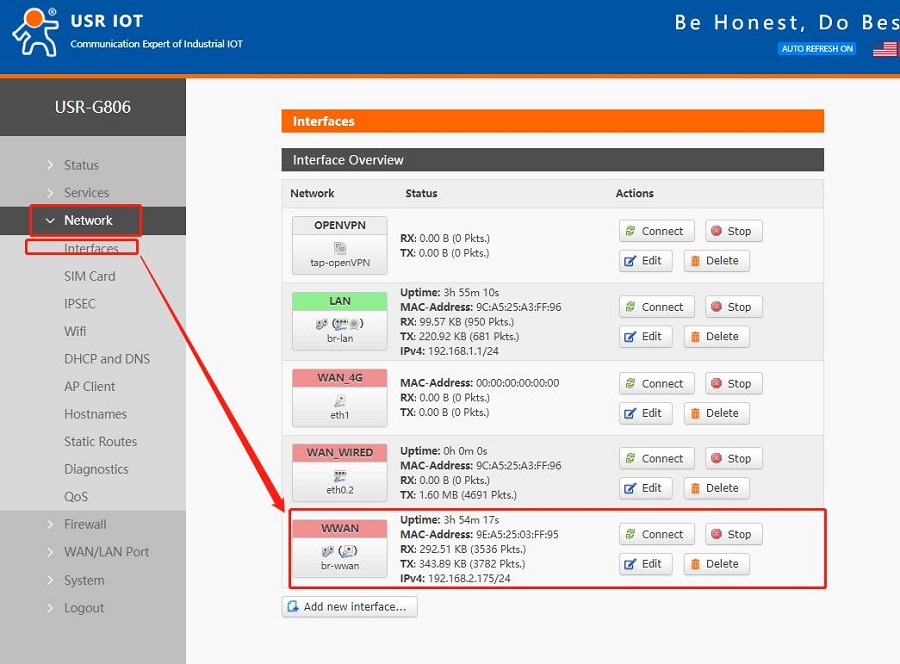The width and height of the screenshot is (900, 664).
Task: Delete the LAN interface
Action: coord(716,337)
